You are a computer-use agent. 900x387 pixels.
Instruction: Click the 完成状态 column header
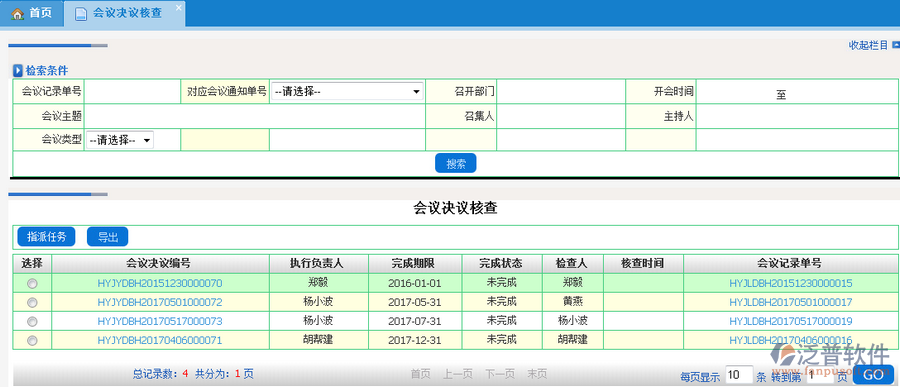coord(501,264)
